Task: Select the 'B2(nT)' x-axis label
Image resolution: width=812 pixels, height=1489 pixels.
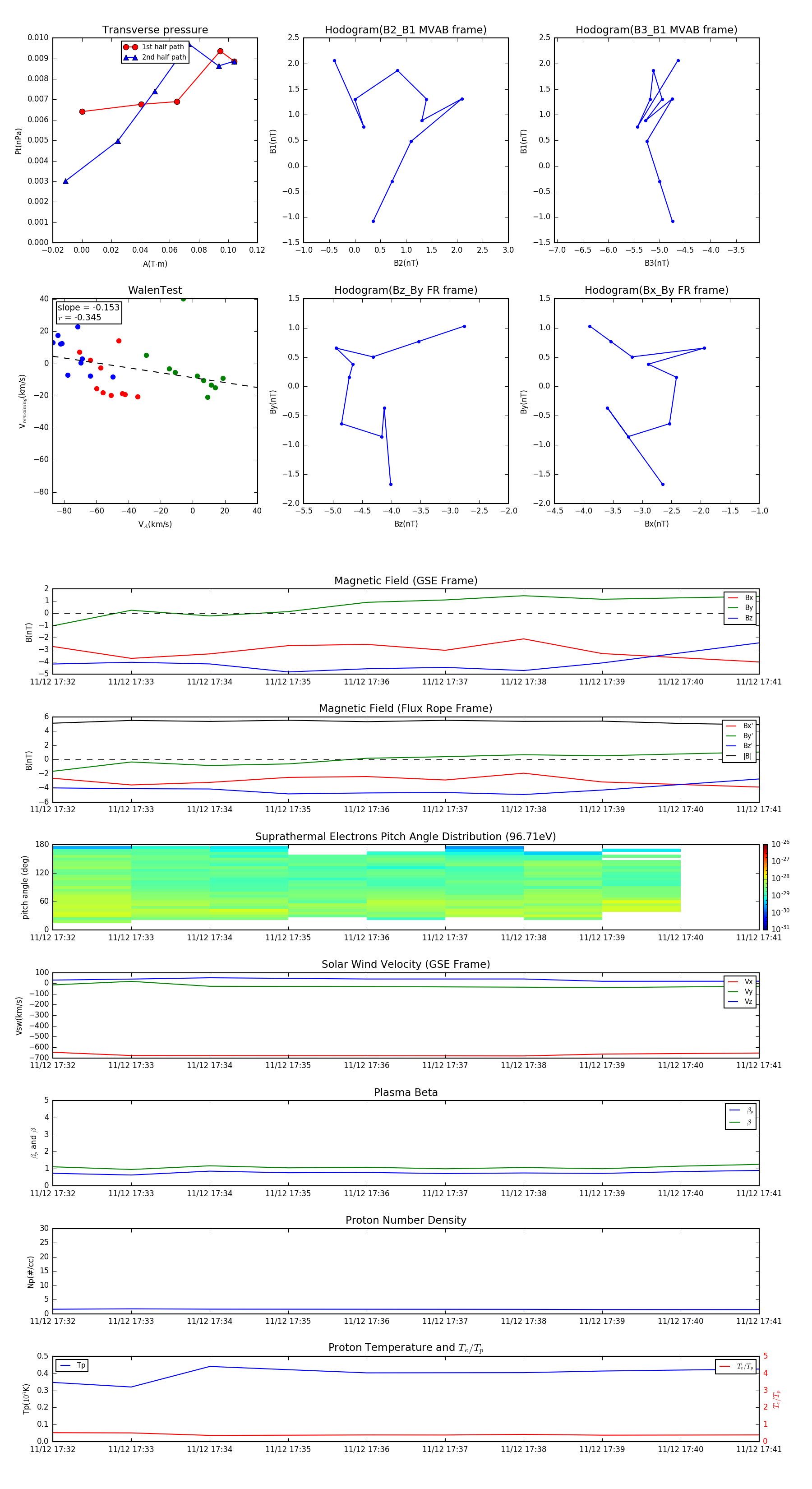Action: click(x=406, y=263)
